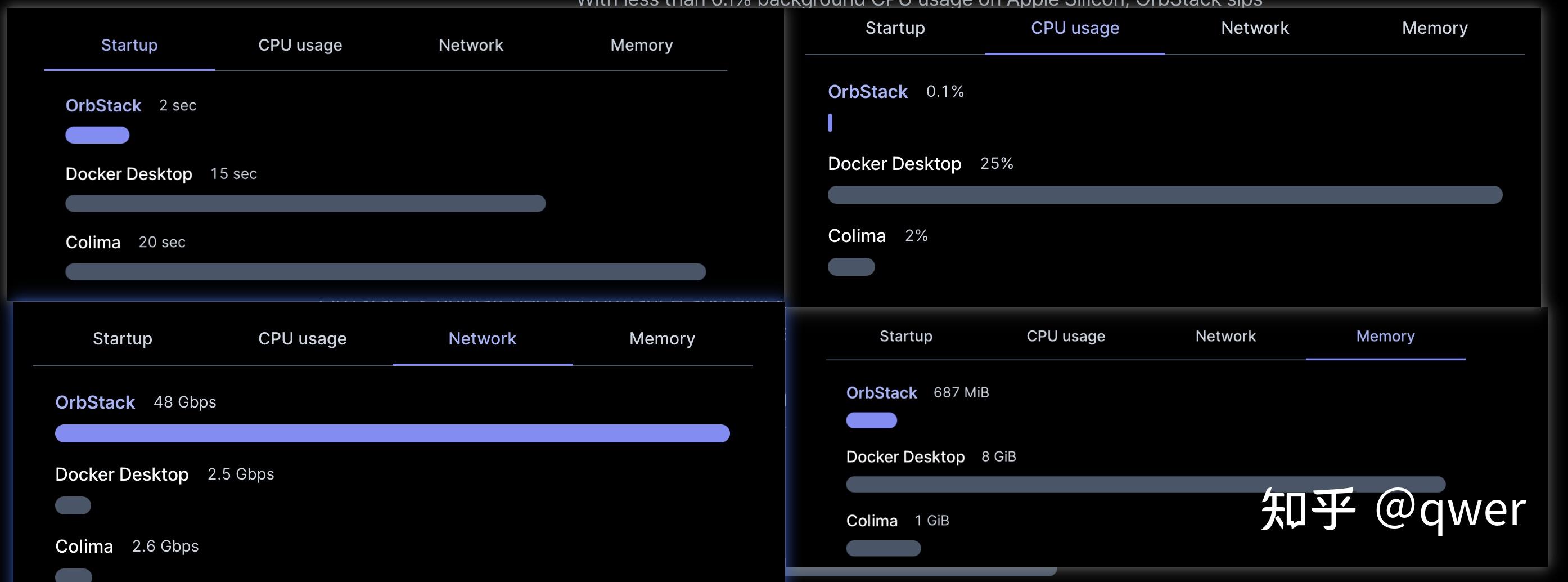1568x582 pixels.
Task: Click the highlighted Memory tab above "687 MiB"
Action: pos(1385,337)
